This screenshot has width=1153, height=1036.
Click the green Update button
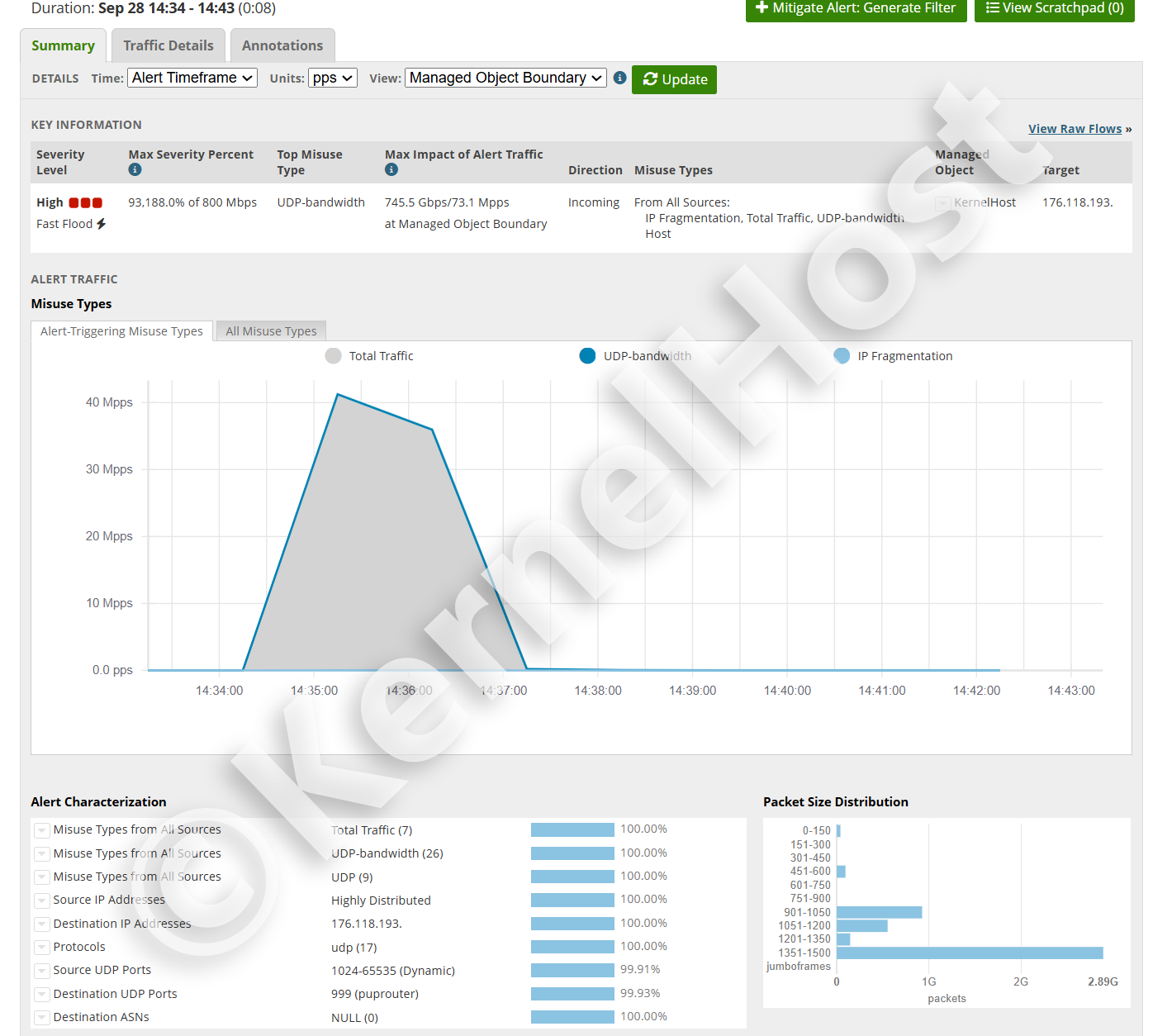(x=674, y=79)
